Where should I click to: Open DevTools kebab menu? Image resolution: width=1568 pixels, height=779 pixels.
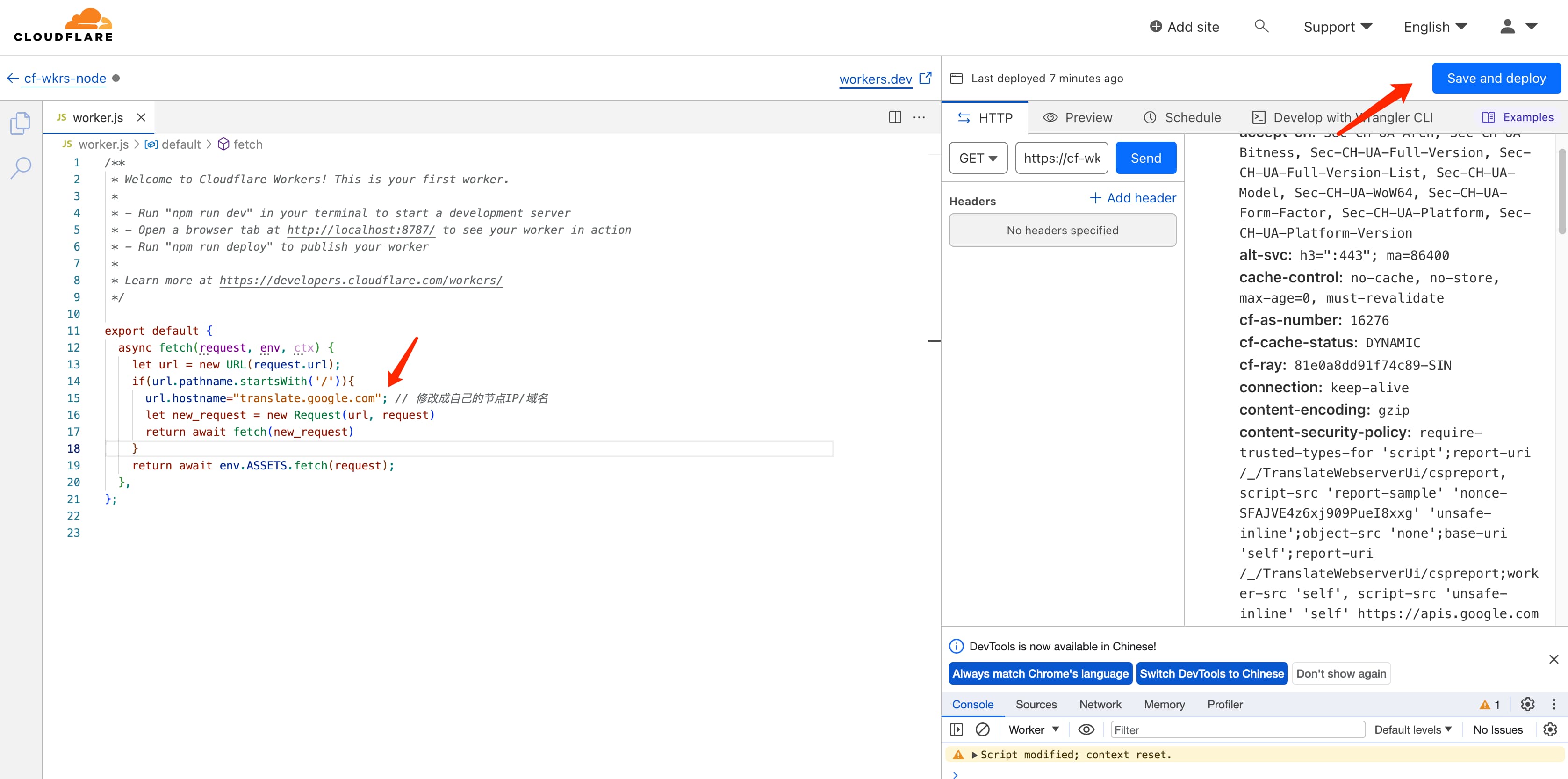point(1554,704)
